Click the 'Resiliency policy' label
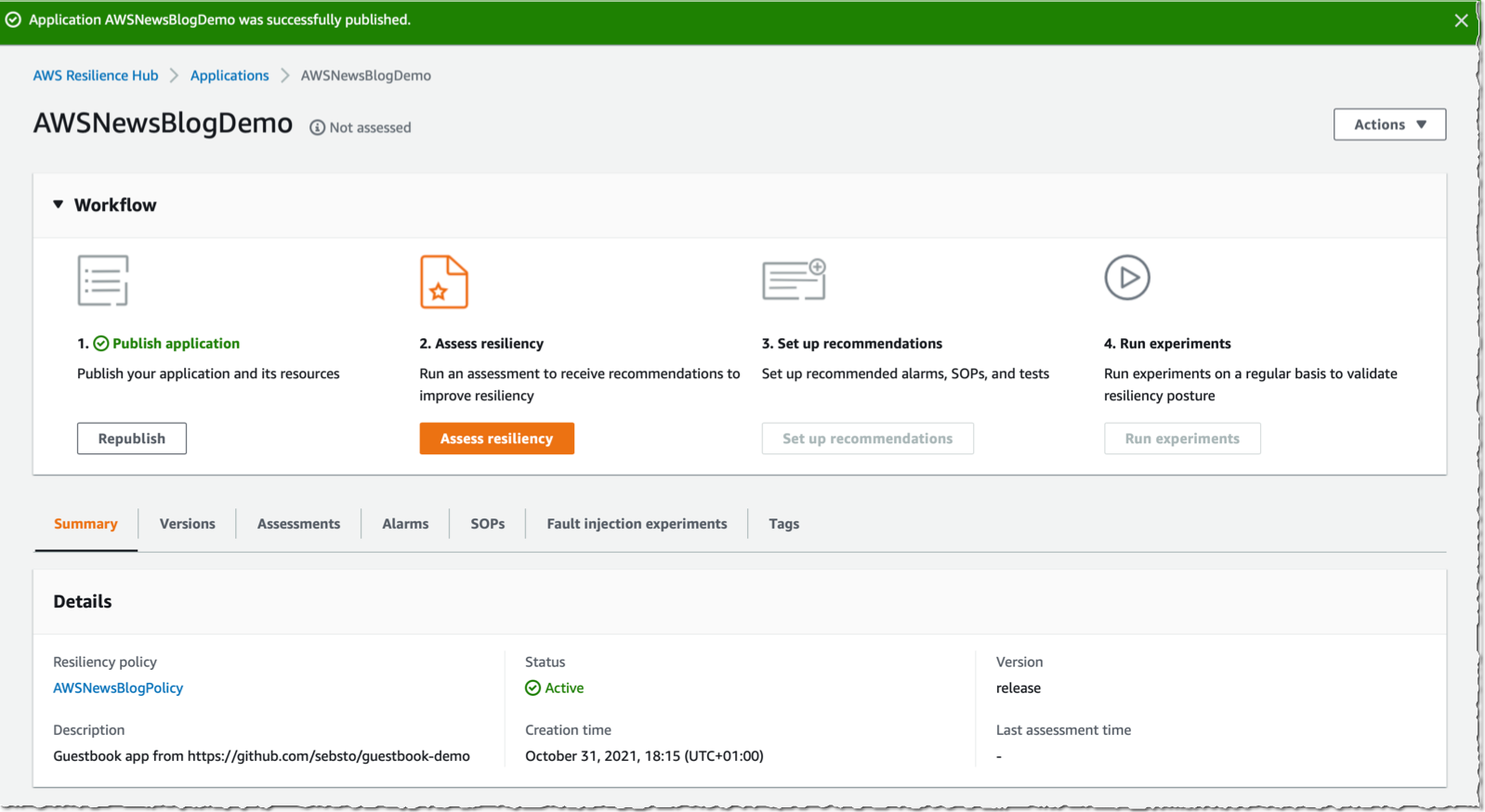The image size is (1485, 812). [x=105, y=662]
